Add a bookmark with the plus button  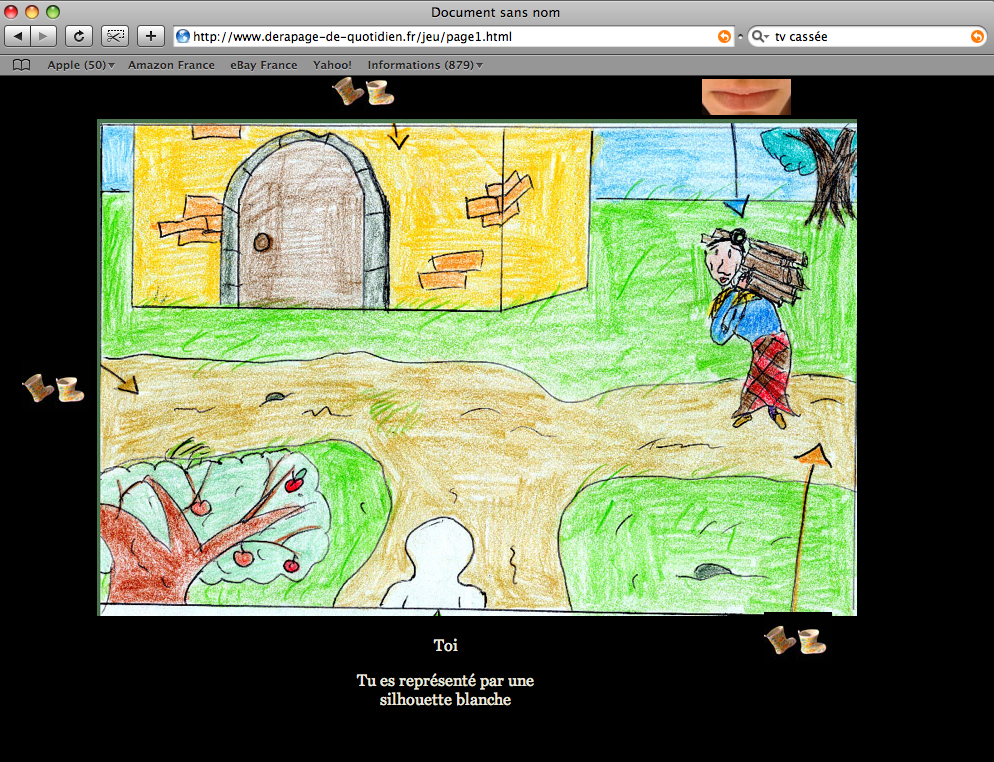pyautogui.click(x=150, y=36)
